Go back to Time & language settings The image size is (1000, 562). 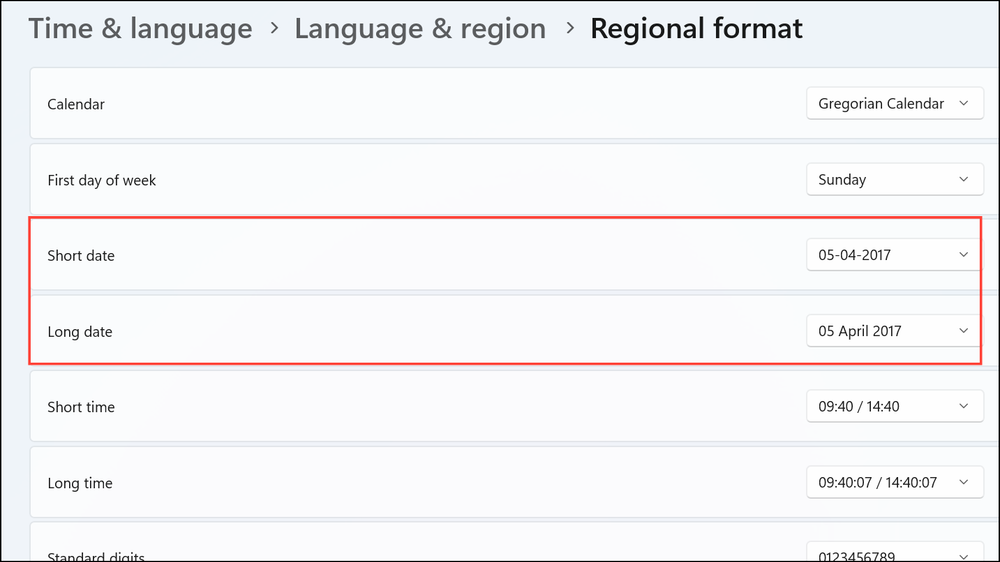[140, 29]
